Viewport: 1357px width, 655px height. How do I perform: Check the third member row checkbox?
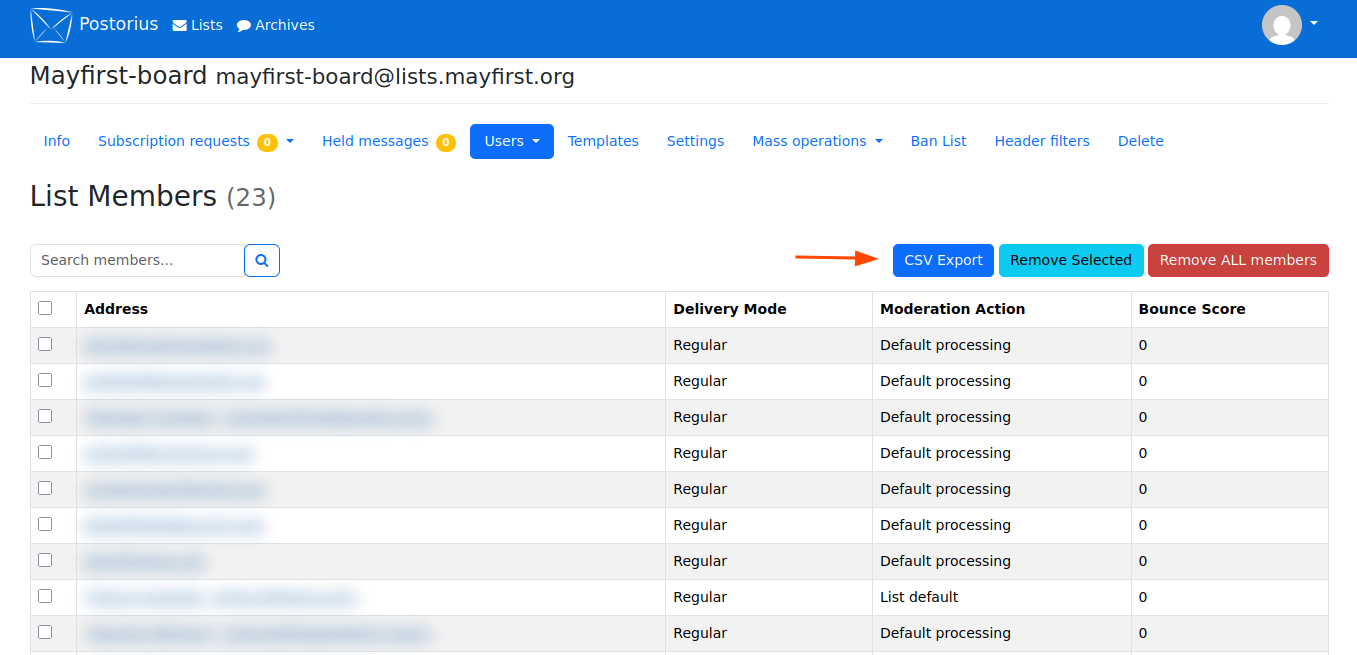click(x=45, y=416)
